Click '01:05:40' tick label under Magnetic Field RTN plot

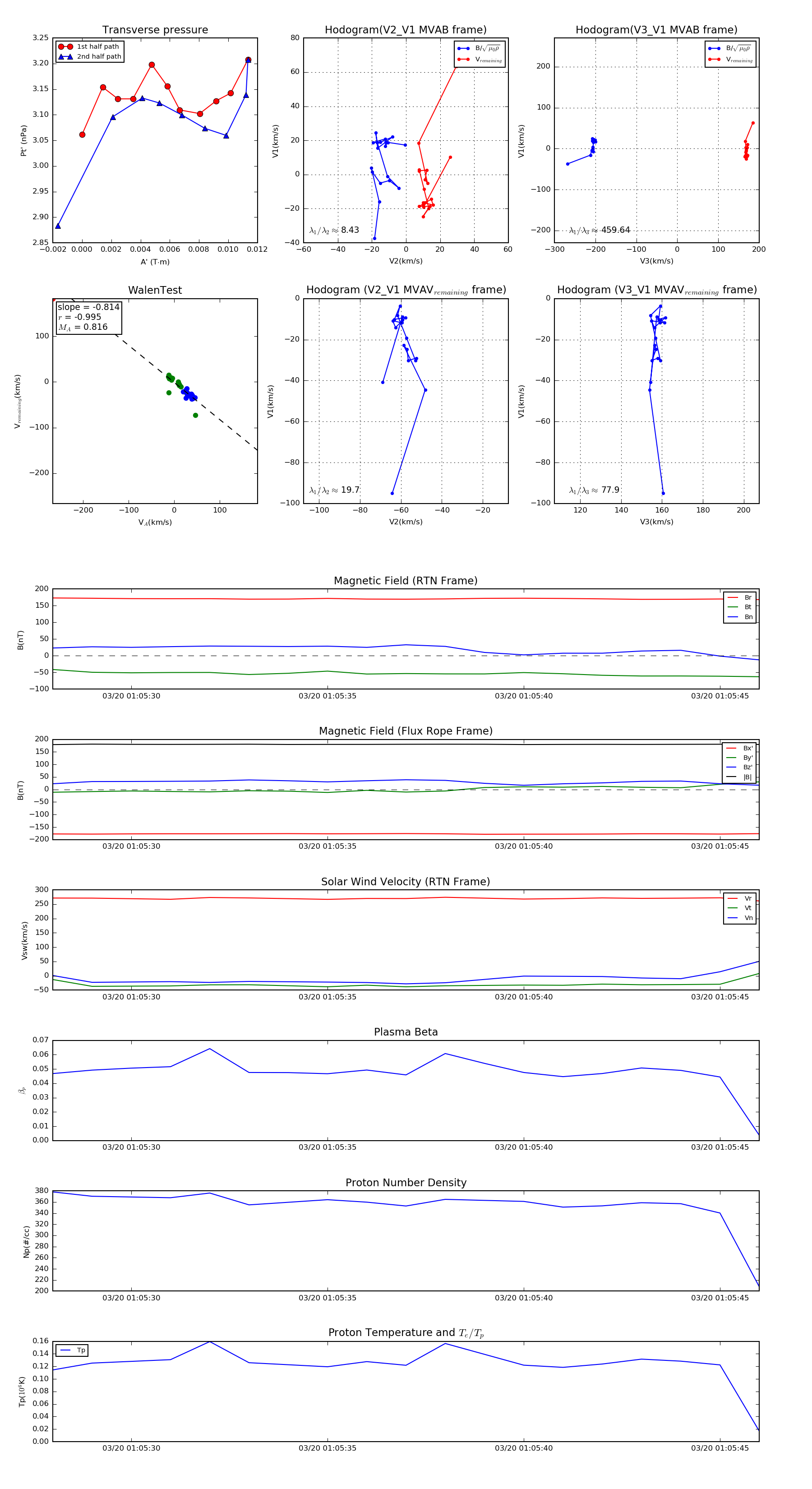[524, 696]
